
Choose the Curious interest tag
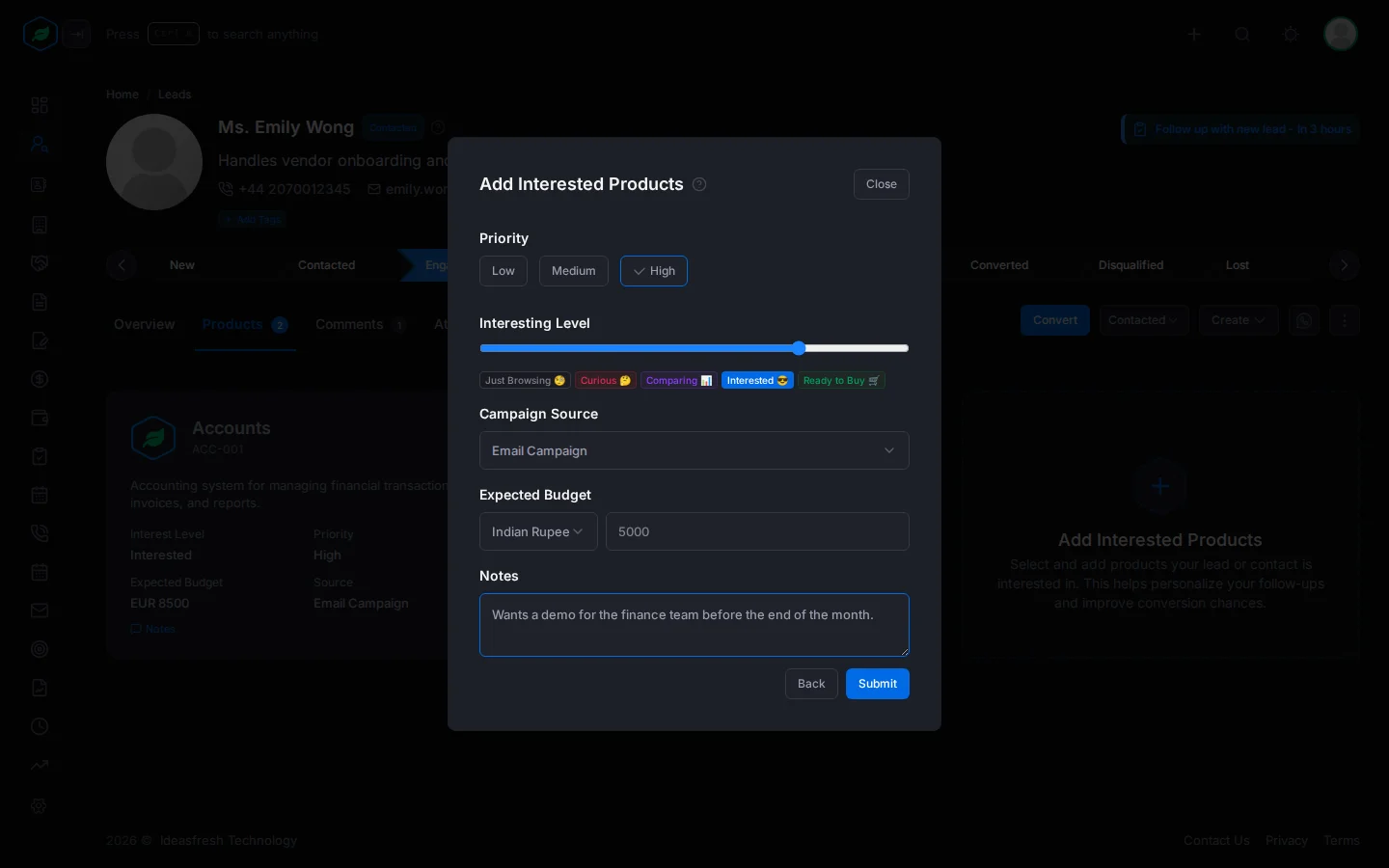[606, 381]
